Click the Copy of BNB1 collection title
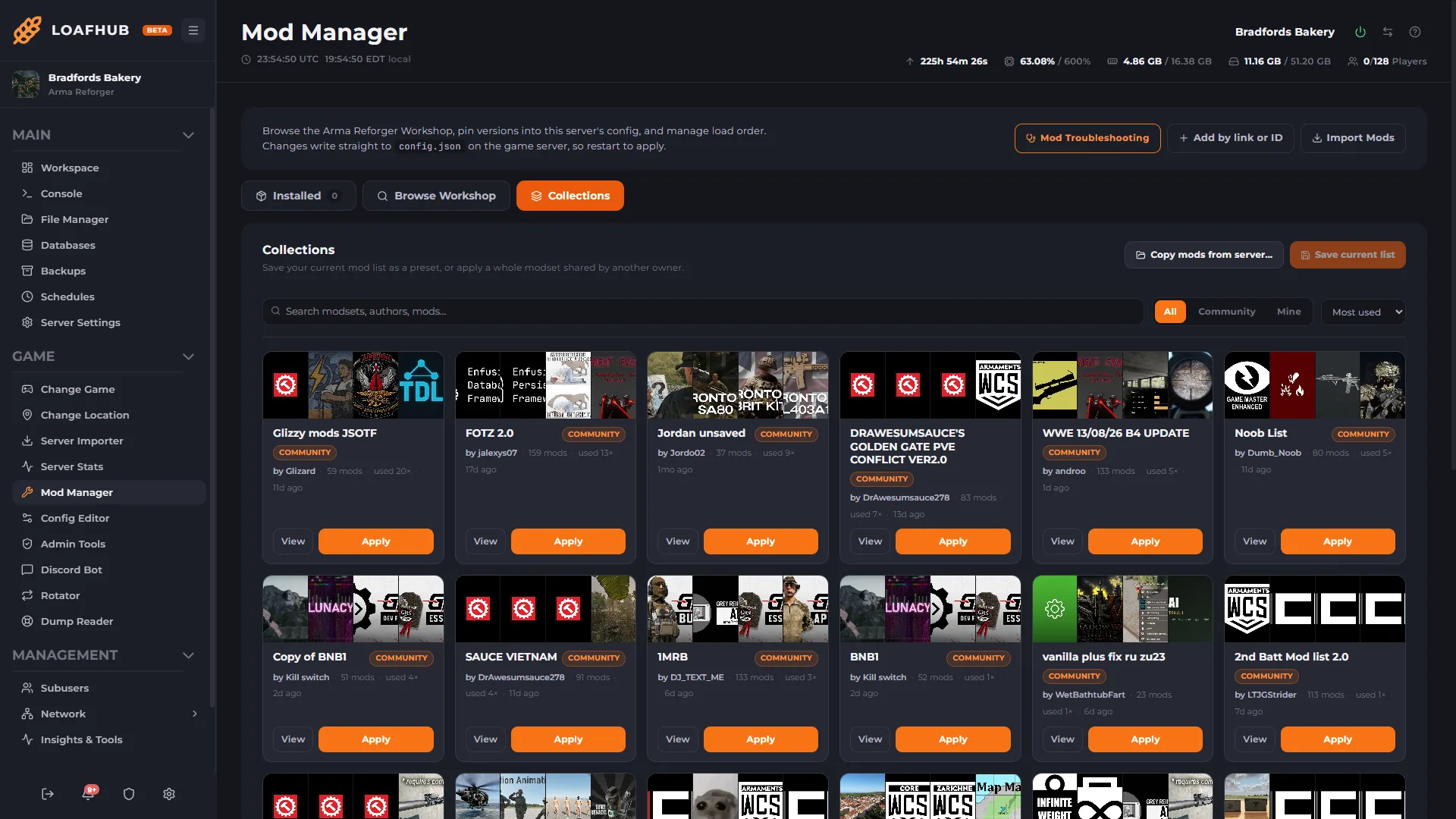The image size is (1456, 819). pyautogui.click(x=309, y=657)
